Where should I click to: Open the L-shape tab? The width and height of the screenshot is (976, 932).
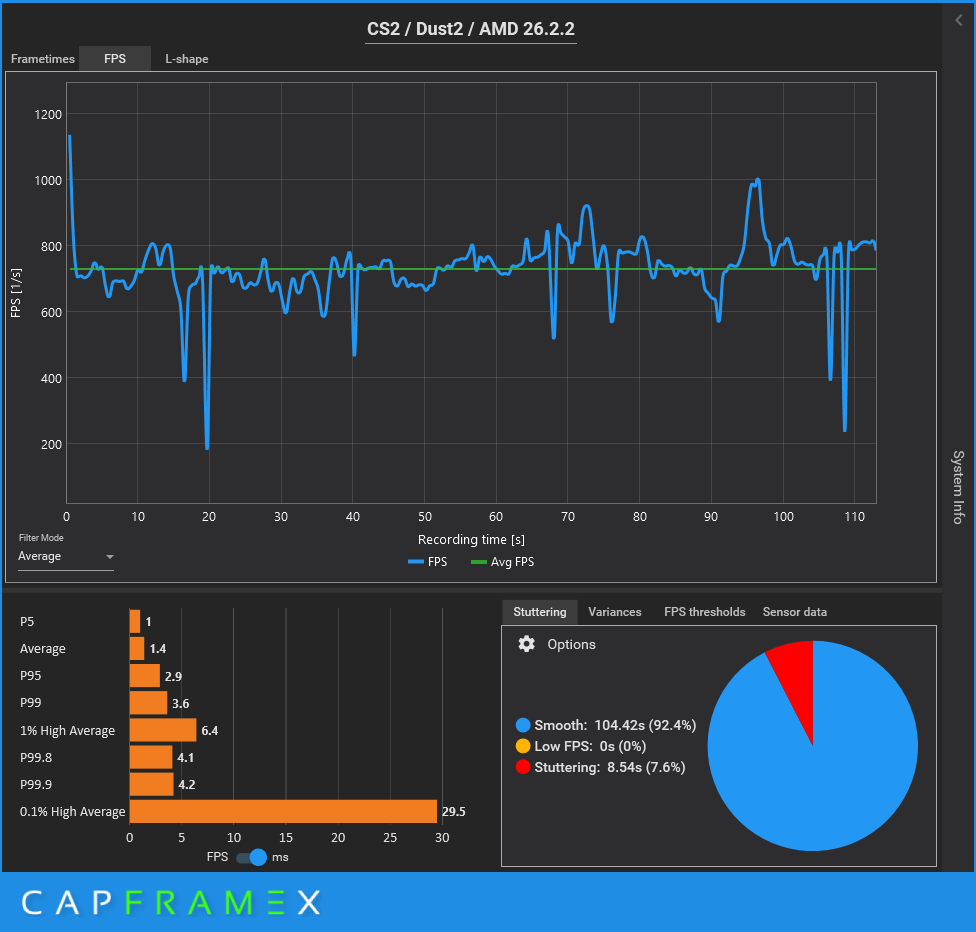(x=187, y=59)
